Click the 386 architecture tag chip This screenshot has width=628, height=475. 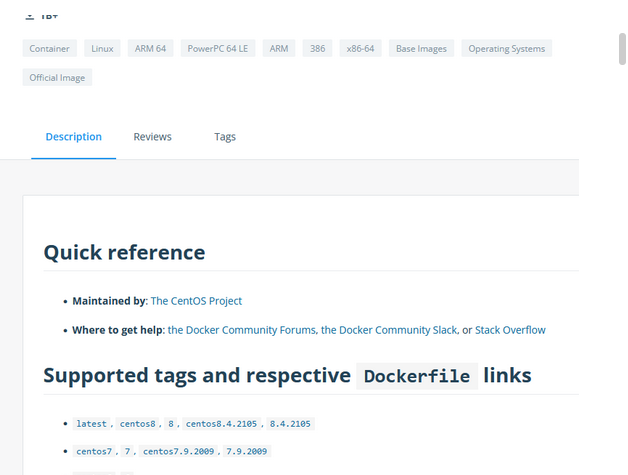317,48
